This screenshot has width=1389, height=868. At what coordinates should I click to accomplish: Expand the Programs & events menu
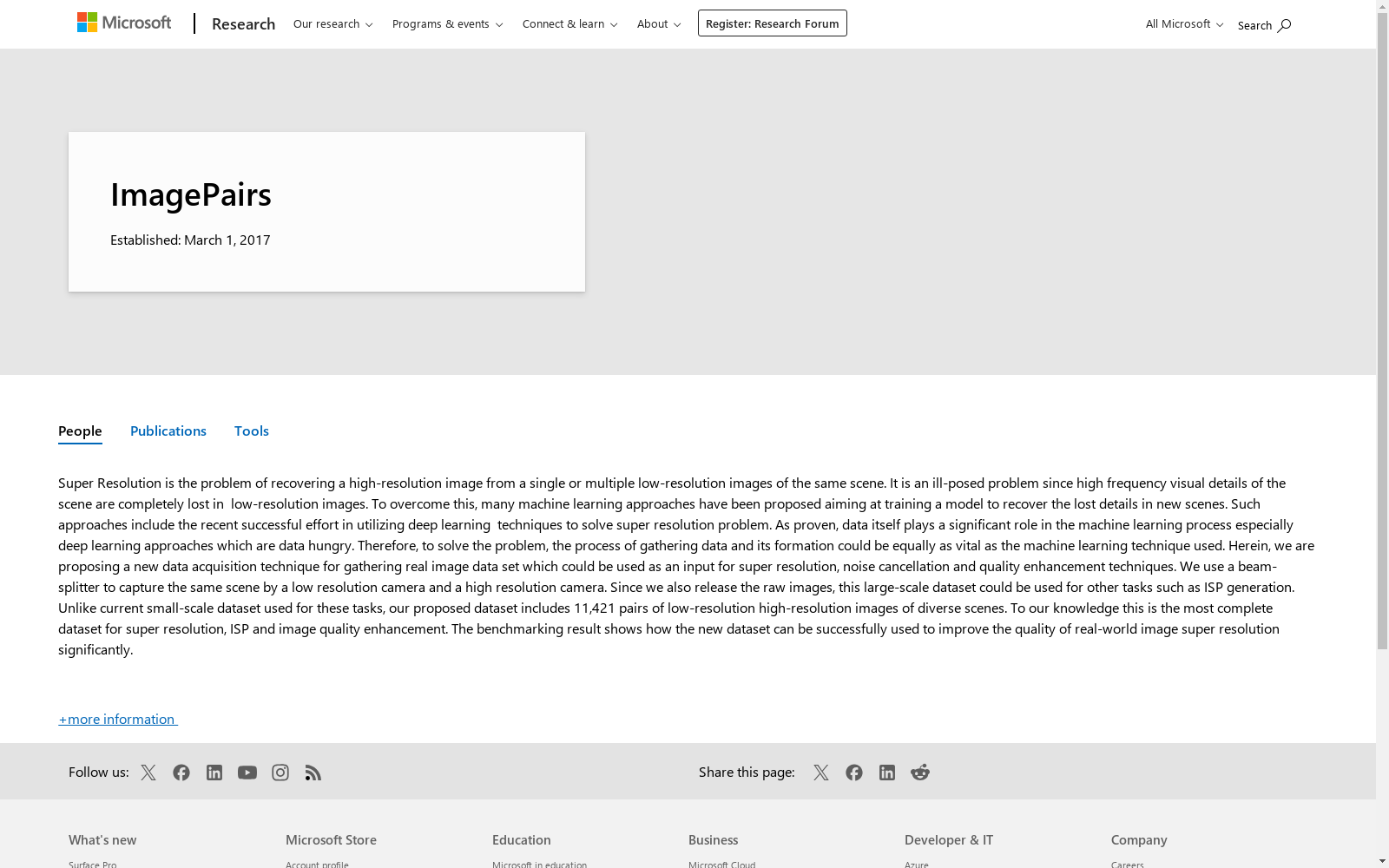point(448,23)
